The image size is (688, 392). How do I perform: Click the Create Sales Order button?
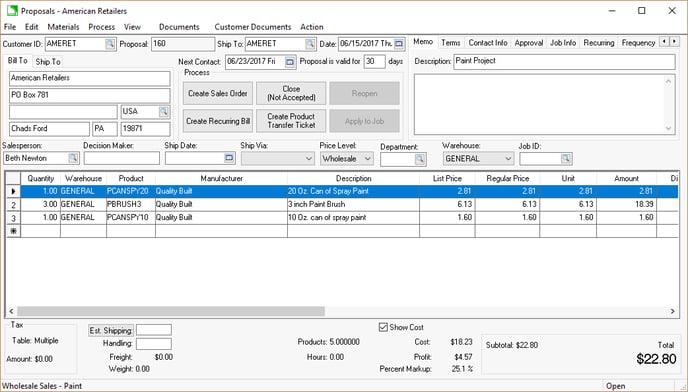click(218, 94)
